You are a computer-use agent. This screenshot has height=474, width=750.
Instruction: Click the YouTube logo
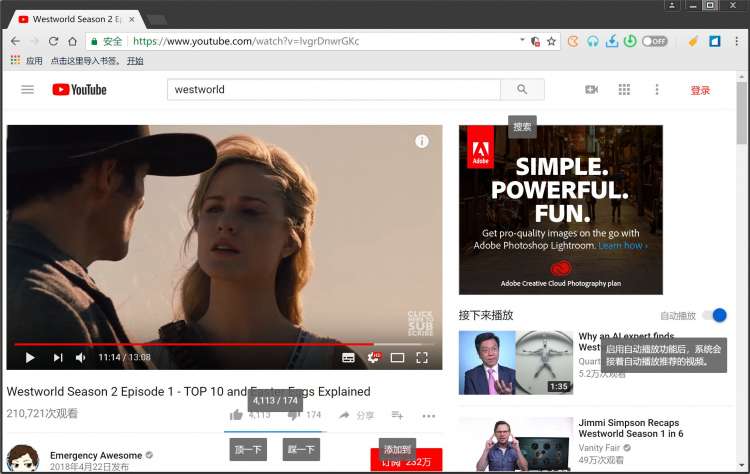coord(79,89)
